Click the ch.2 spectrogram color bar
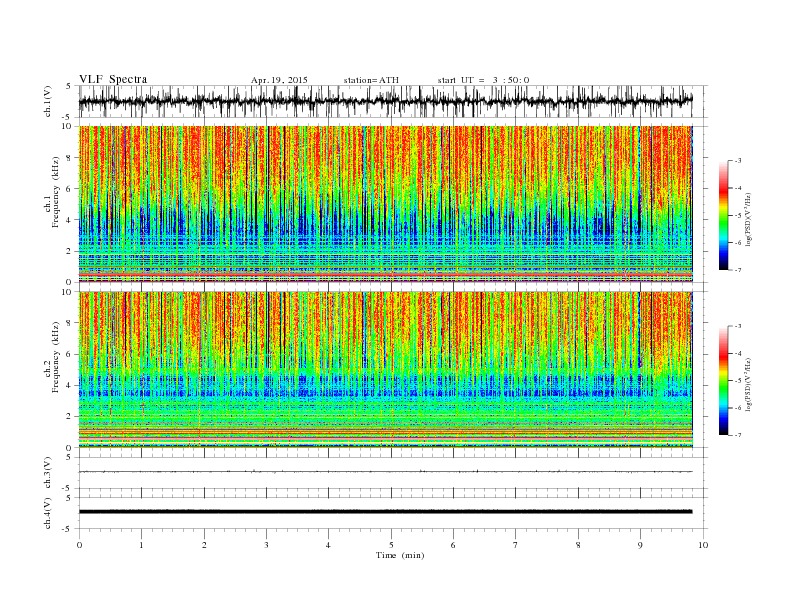Screen dimensions: 792x612 coord(723,381)
